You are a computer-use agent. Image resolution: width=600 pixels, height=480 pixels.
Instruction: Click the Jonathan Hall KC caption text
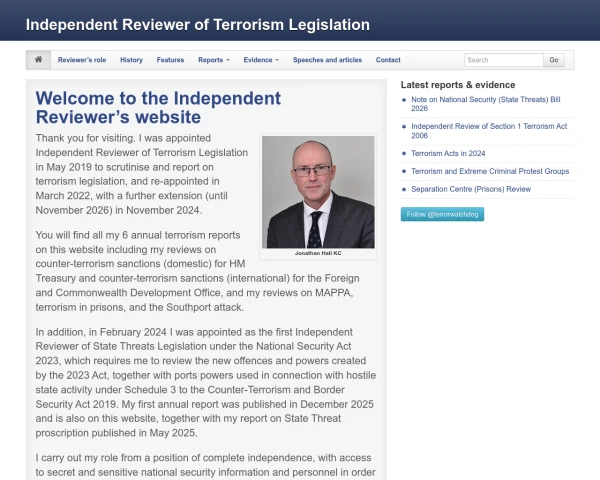(318, 253)
